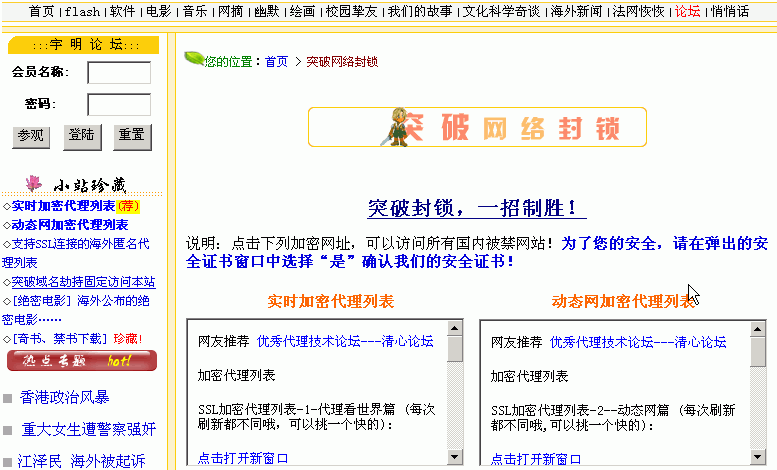
Task: Click the 密码 password input field
Action: coord(119,104)
